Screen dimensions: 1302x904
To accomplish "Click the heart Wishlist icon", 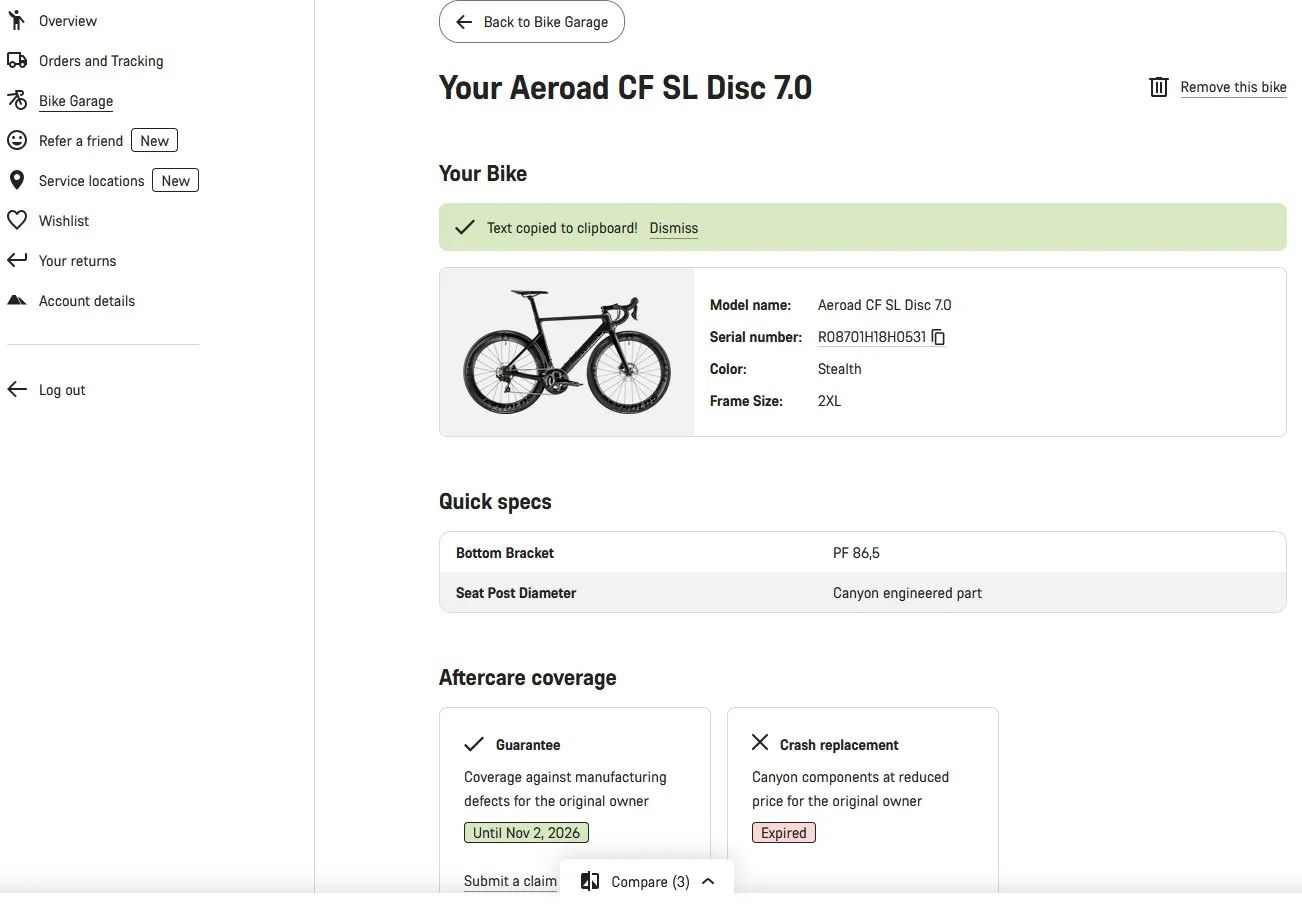I will coord(17,221).
